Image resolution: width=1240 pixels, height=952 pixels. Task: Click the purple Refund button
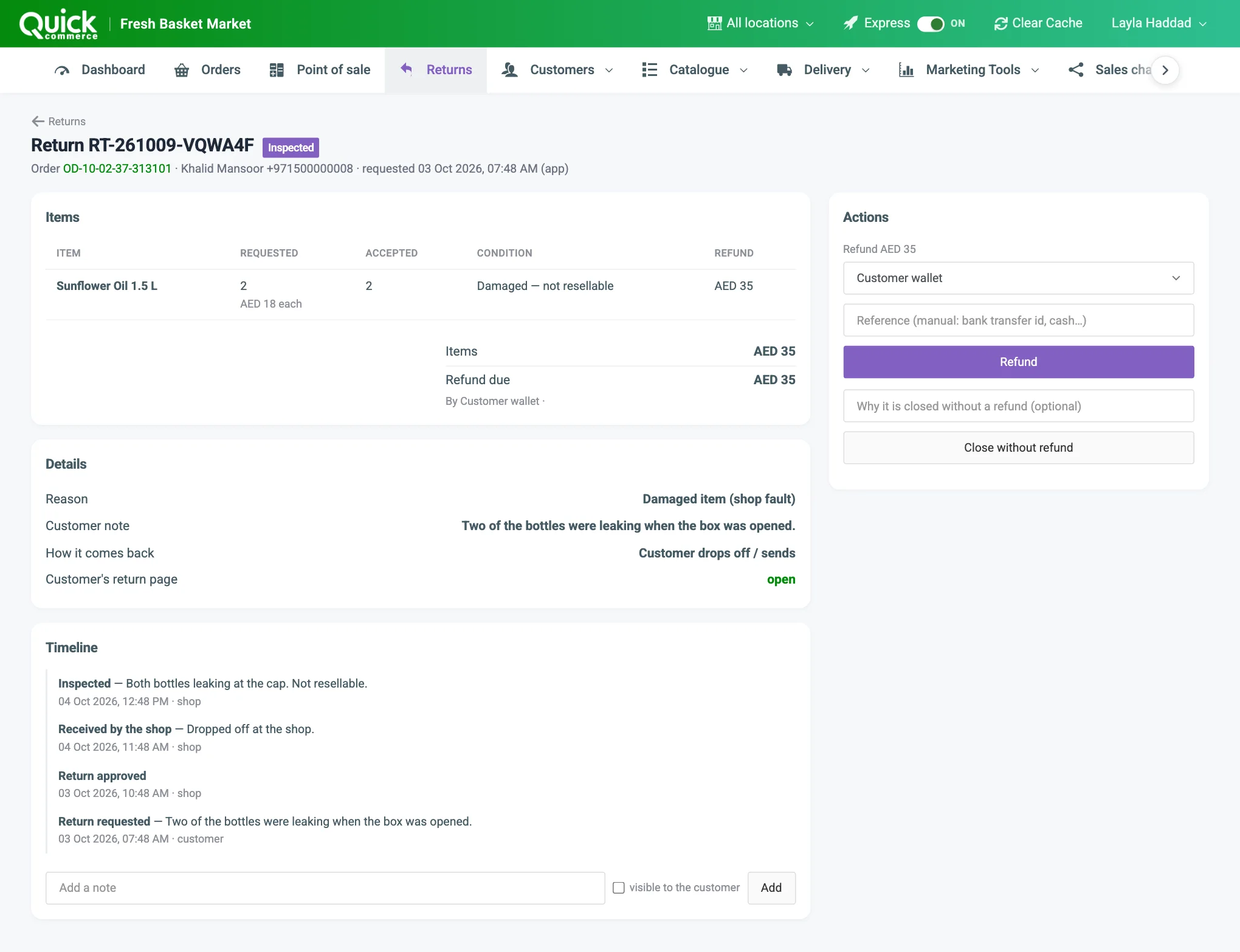point(1018,362)
